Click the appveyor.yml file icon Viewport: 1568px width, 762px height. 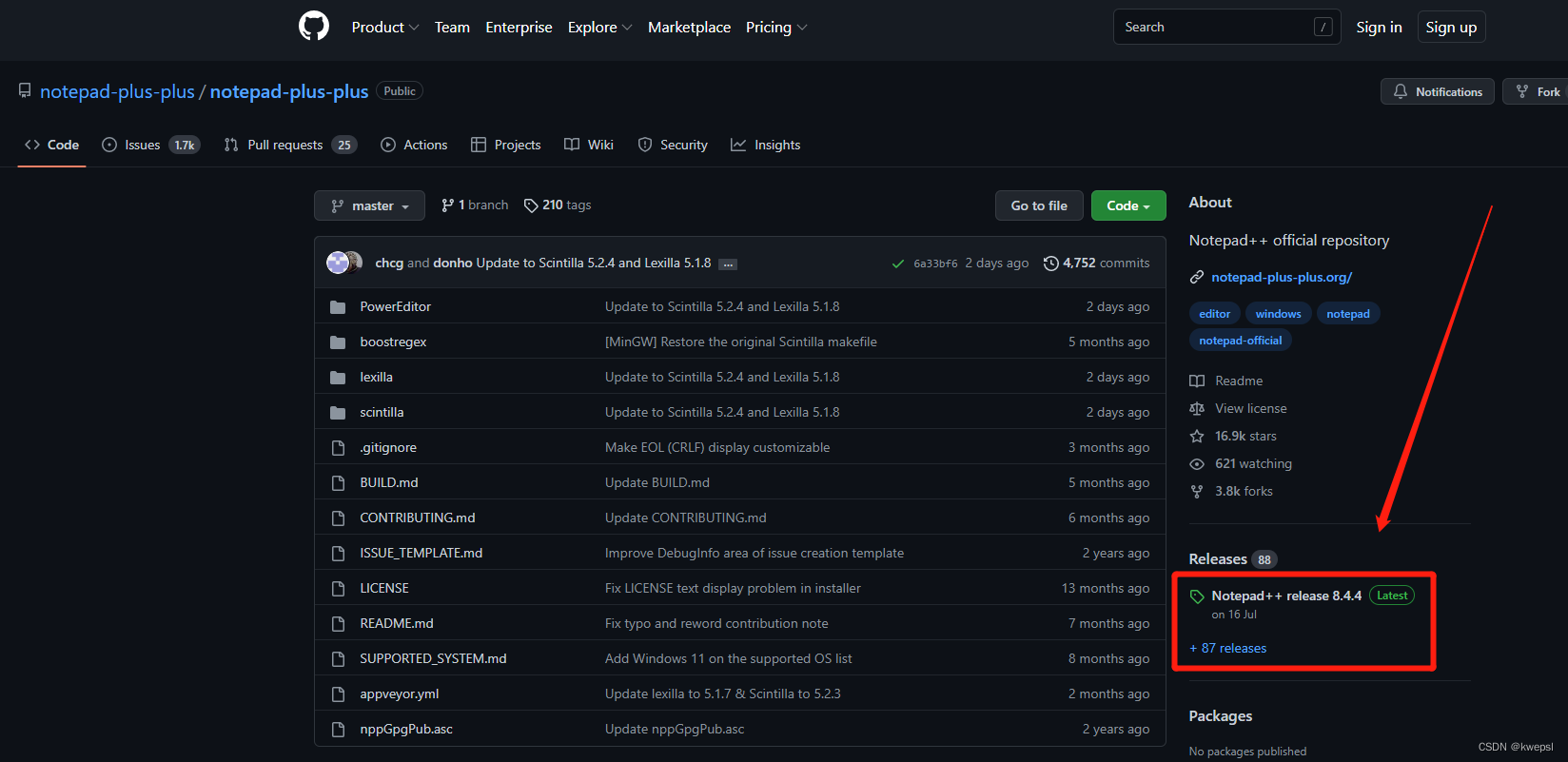click(338, 694)
